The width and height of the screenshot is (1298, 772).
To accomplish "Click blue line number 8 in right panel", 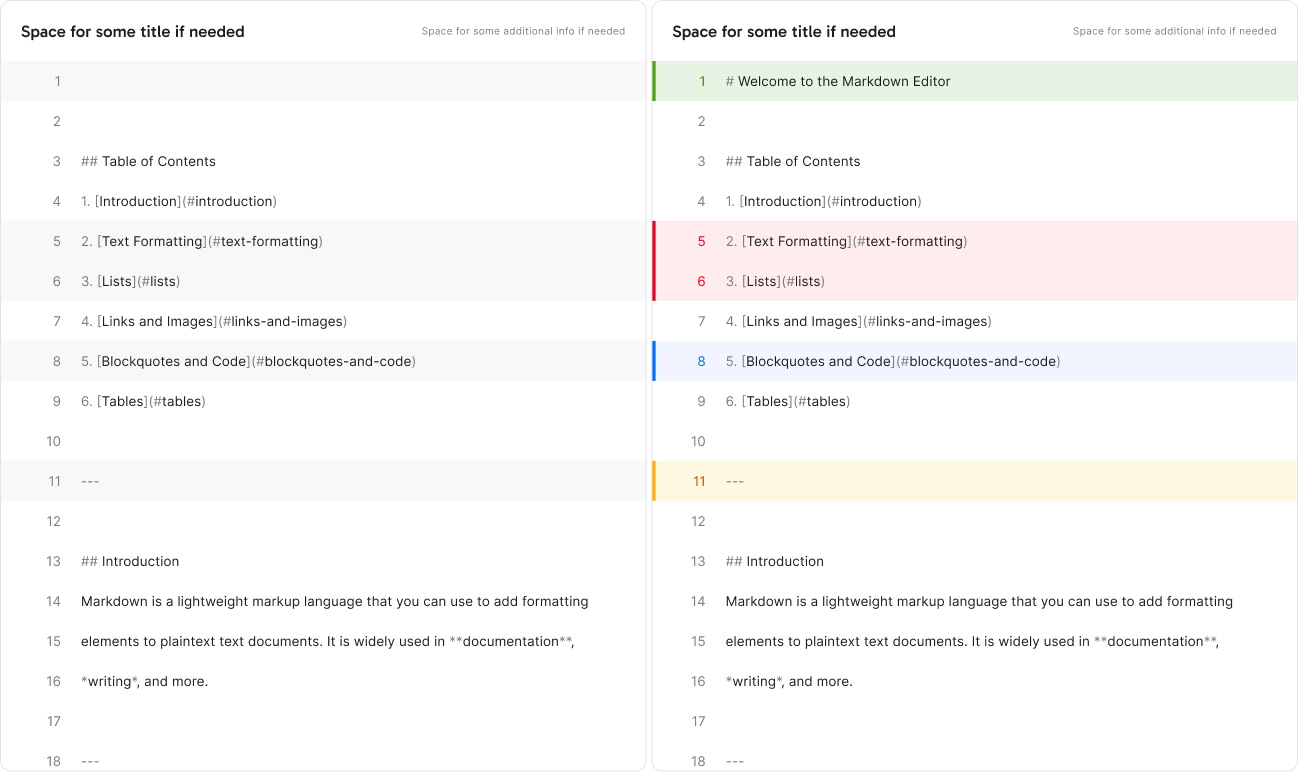I will [701, 361].
